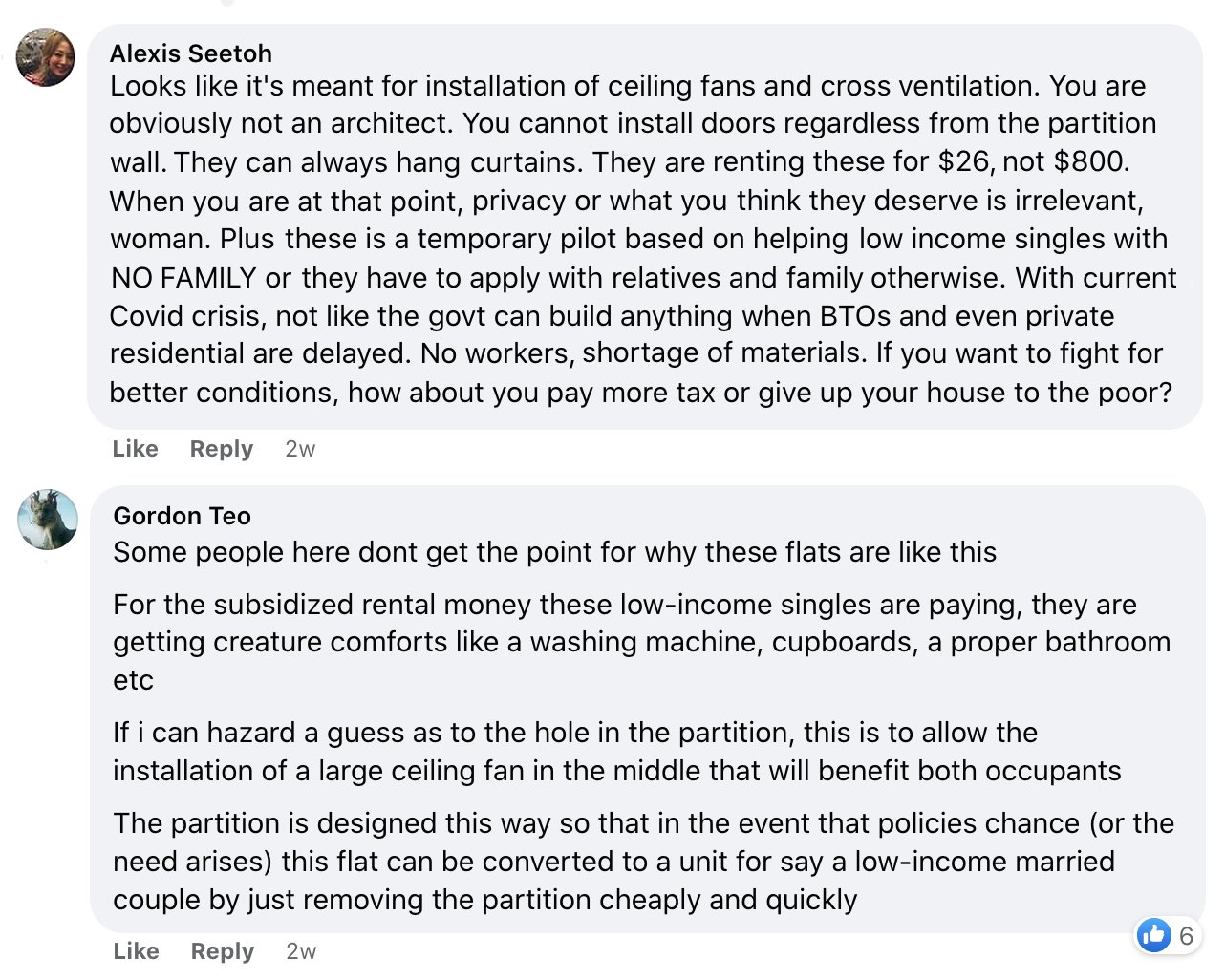Open Alexis Seetoh's profile picture
This screenshot has height=980, width=1225.
point(46,57)
